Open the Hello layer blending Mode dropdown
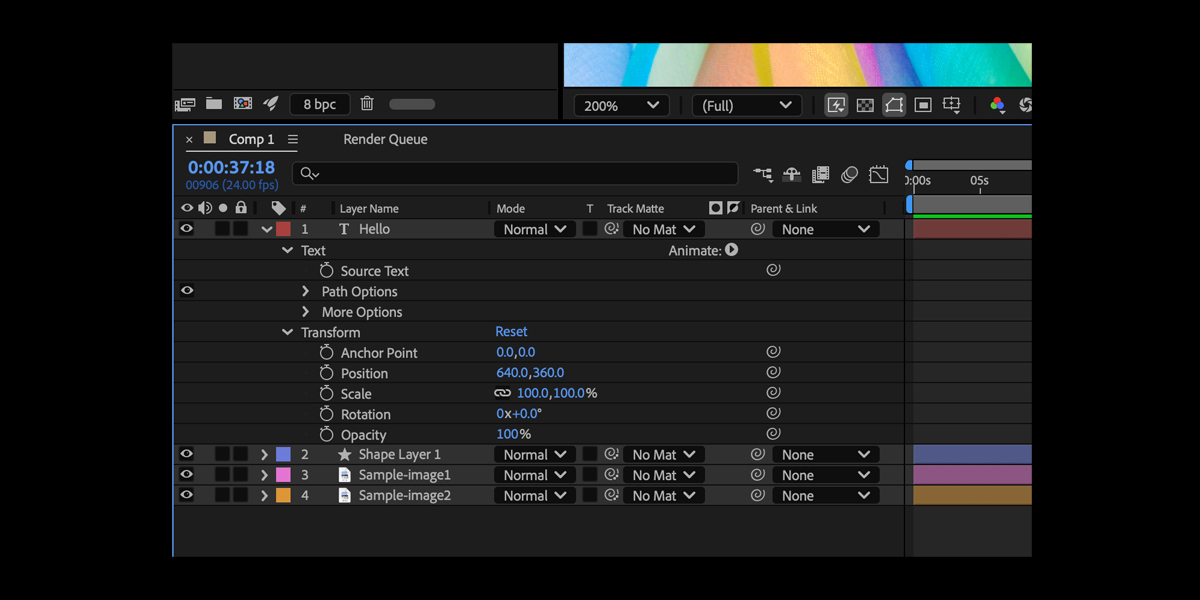This screenshot has height=600, width=1200. coord(535,229)
